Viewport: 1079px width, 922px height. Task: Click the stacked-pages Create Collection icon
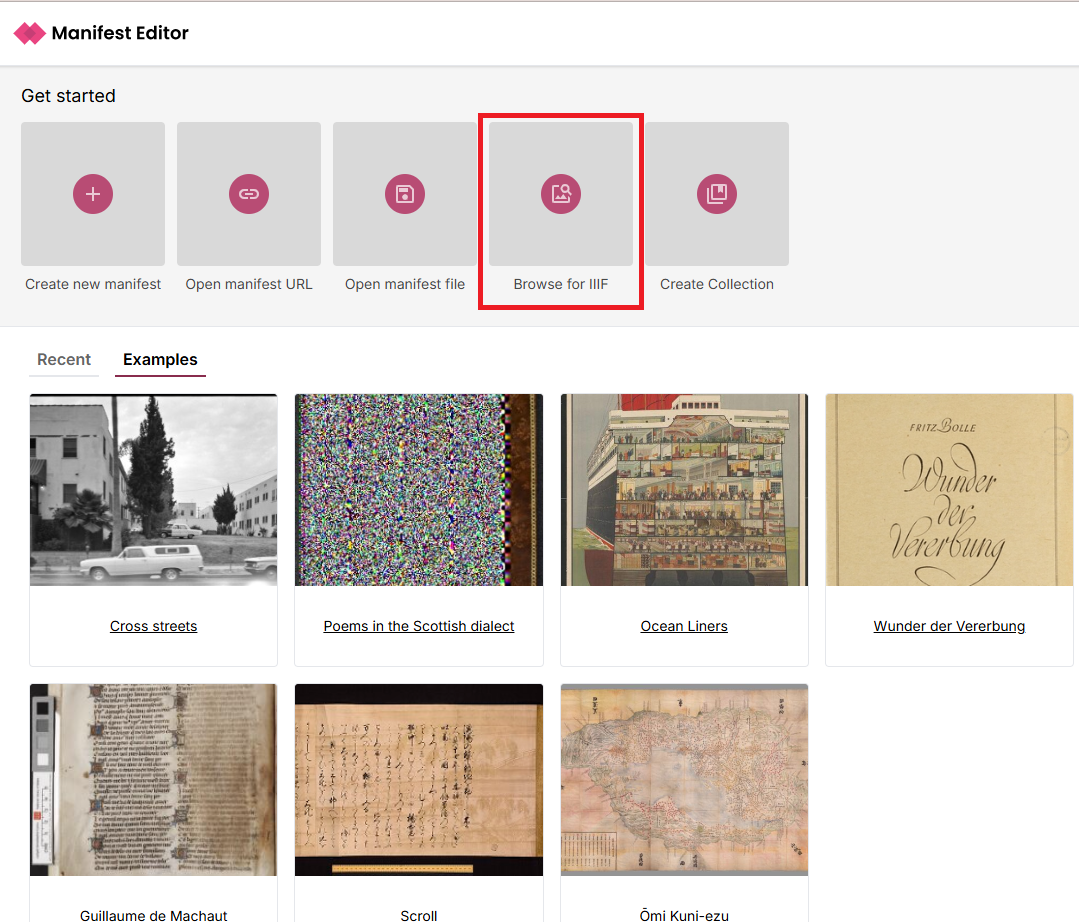[x=717, y=194]
